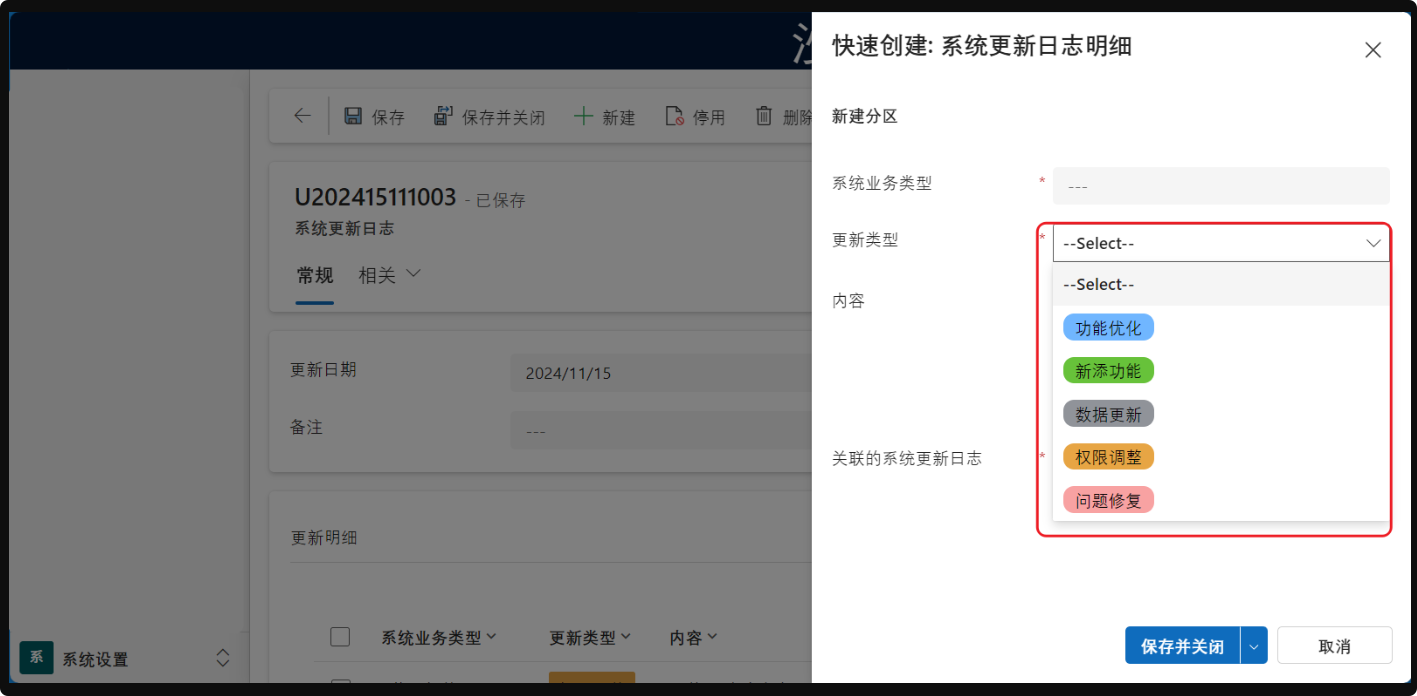Choose the --Select-- option in the list
Image resolution: width=1417 pixels, height=696 pixels.
pos(1221,285)
